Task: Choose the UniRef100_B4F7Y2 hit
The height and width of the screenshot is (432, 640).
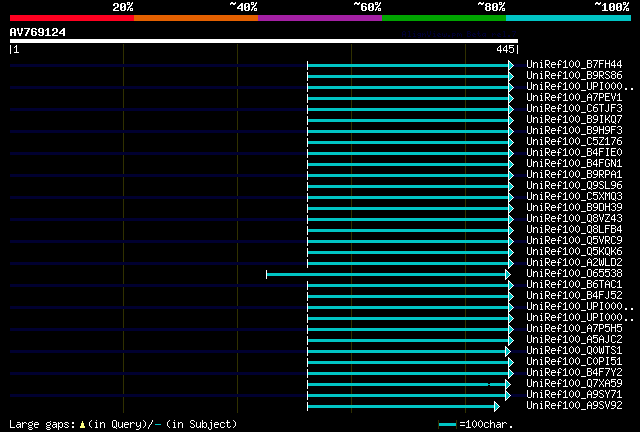Action: pos(574,373)
